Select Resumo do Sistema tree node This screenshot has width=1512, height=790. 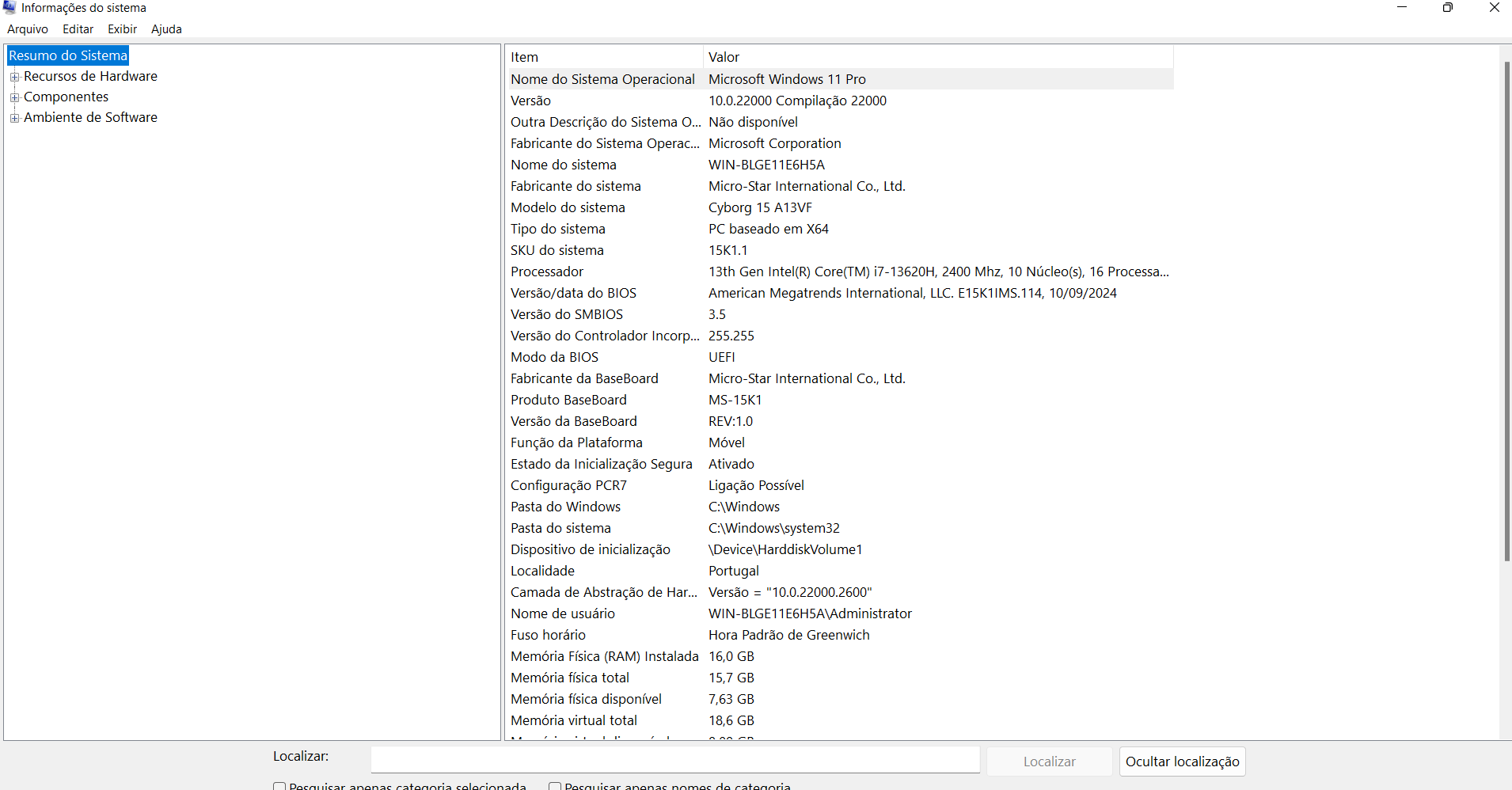(68, 55)
